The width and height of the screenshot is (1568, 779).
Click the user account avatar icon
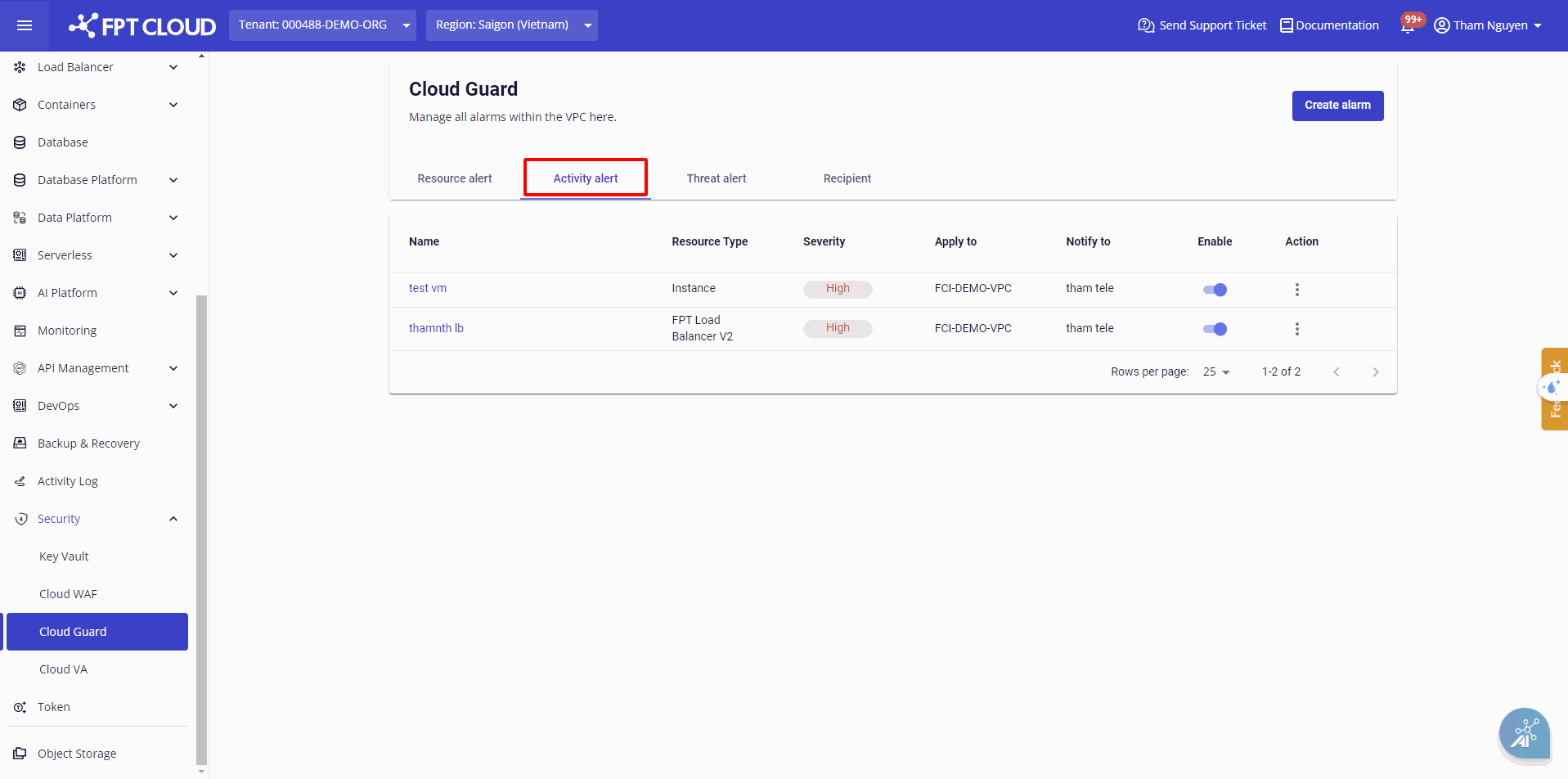1442,25
